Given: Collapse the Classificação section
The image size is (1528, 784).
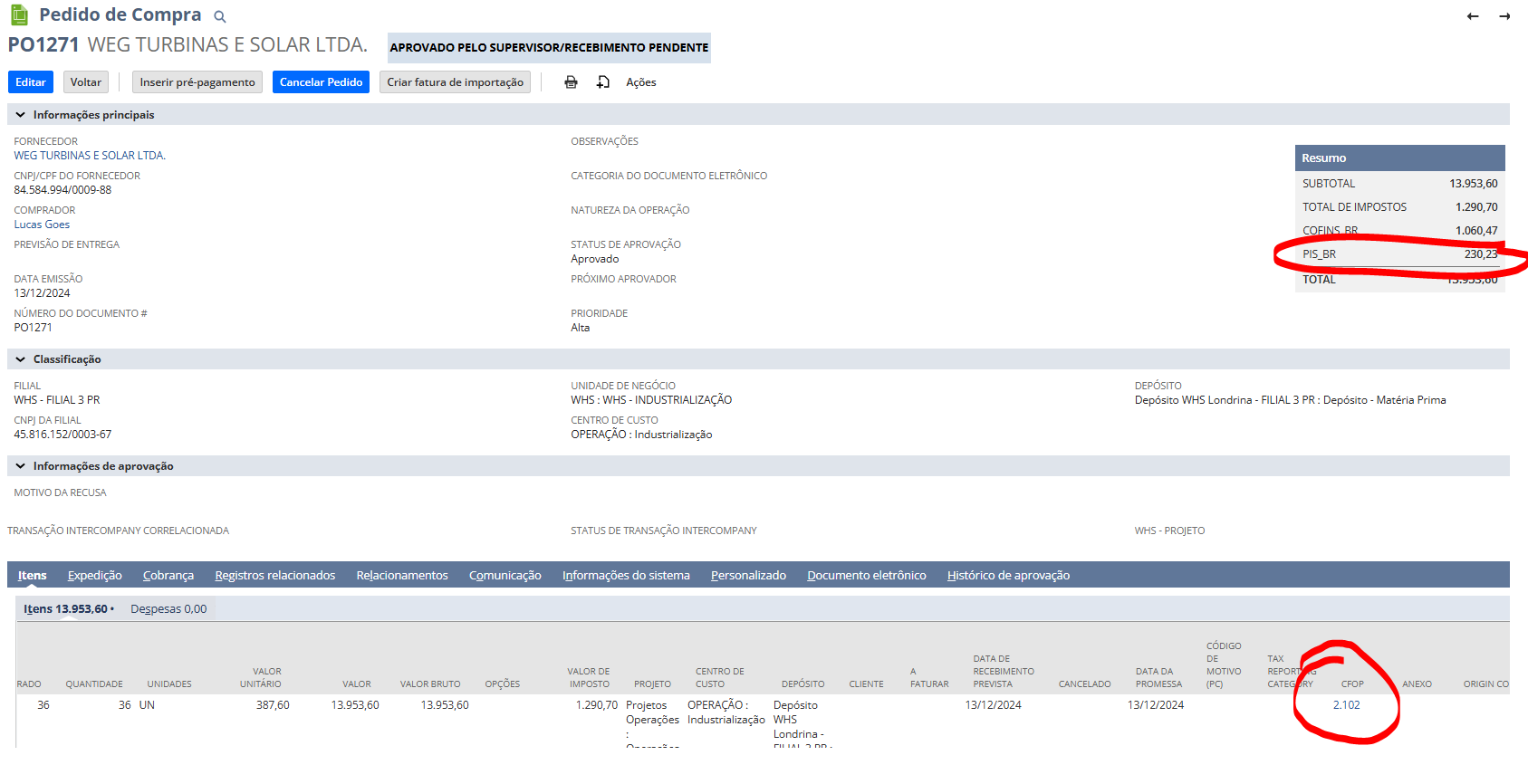Looking at the screenshot, I should [20, 359].
